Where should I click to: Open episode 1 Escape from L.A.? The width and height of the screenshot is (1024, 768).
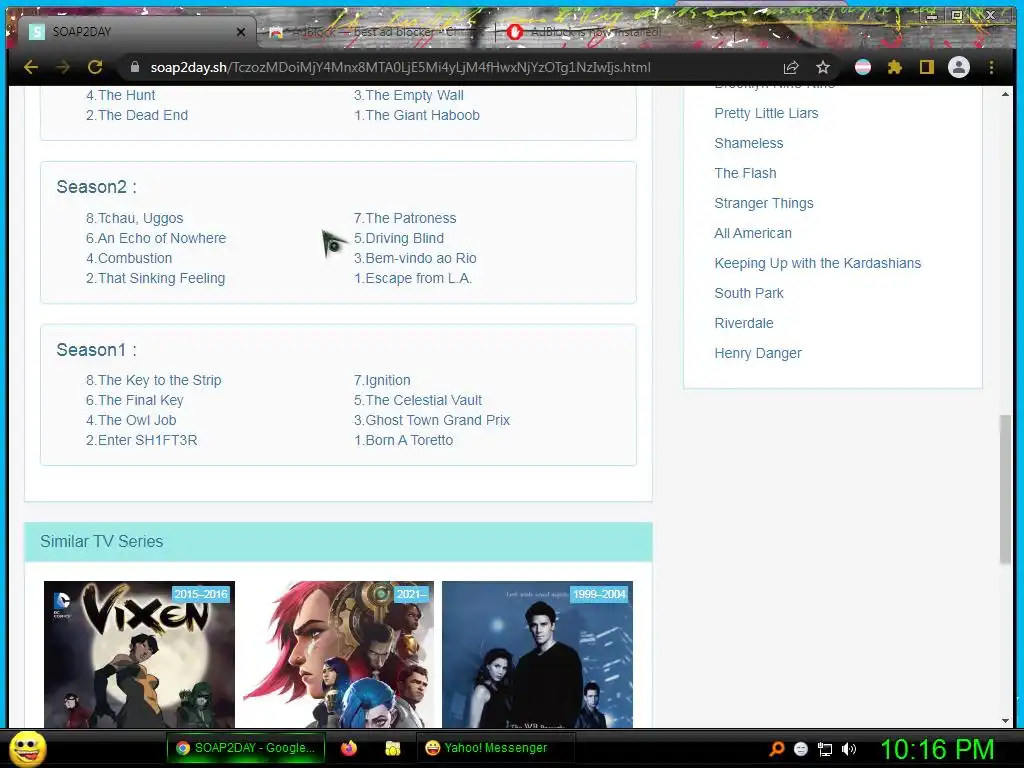(413, 278)
